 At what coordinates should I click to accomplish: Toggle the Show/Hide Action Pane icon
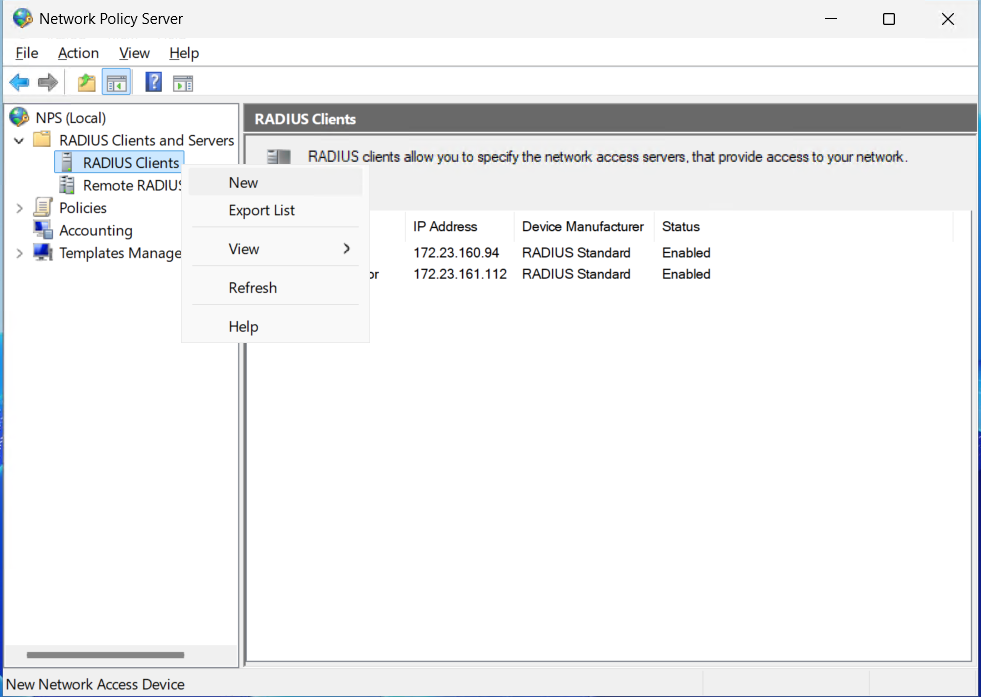tap(183, 83)
